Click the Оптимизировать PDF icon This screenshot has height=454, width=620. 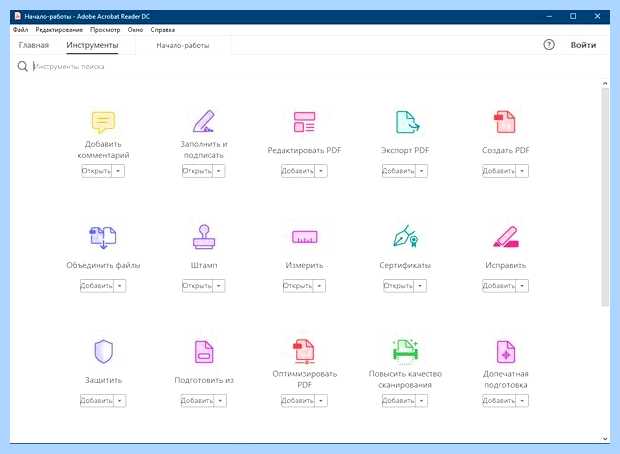coord(304,351)
